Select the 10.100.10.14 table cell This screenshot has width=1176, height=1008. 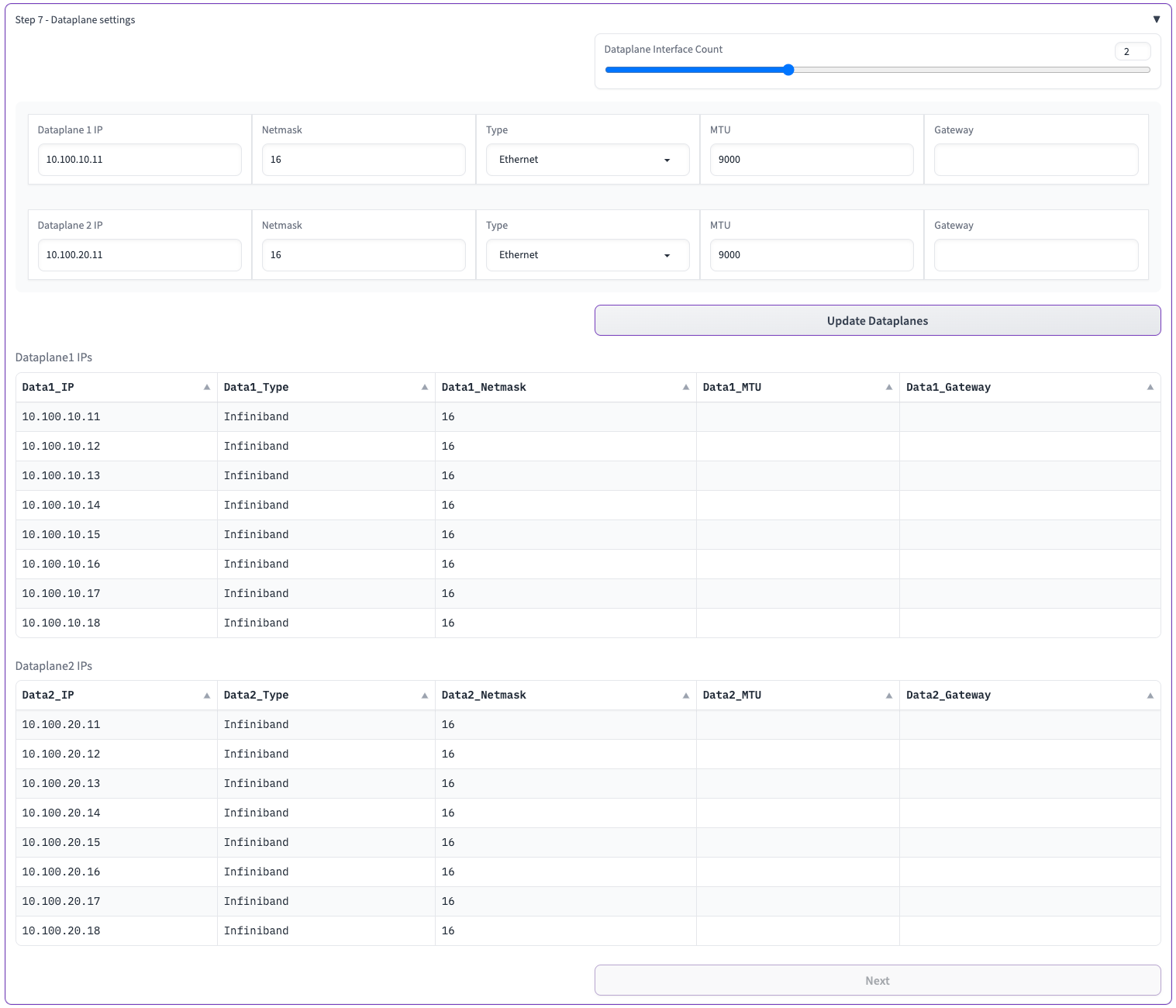pos(61,505)
